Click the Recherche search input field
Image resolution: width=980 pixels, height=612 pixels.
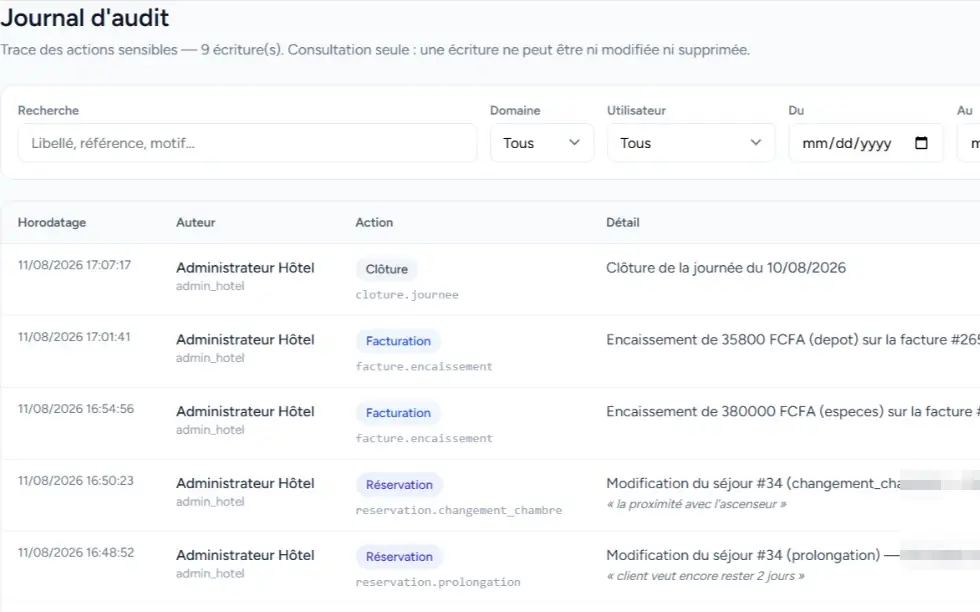pyautogui.click(x=248, y=143)
